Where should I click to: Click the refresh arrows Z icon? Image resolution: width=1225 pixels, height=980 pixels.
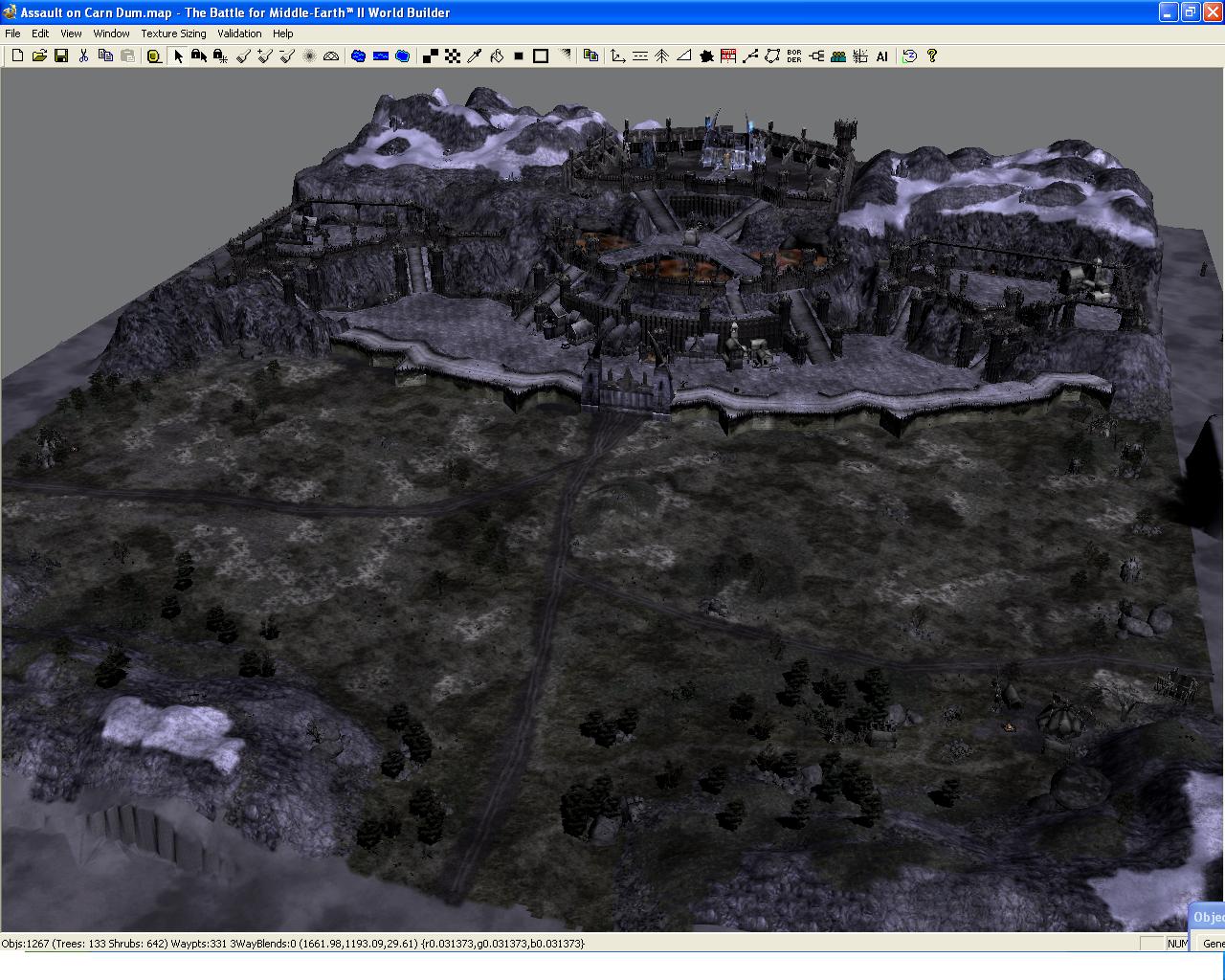pos(909,56)
